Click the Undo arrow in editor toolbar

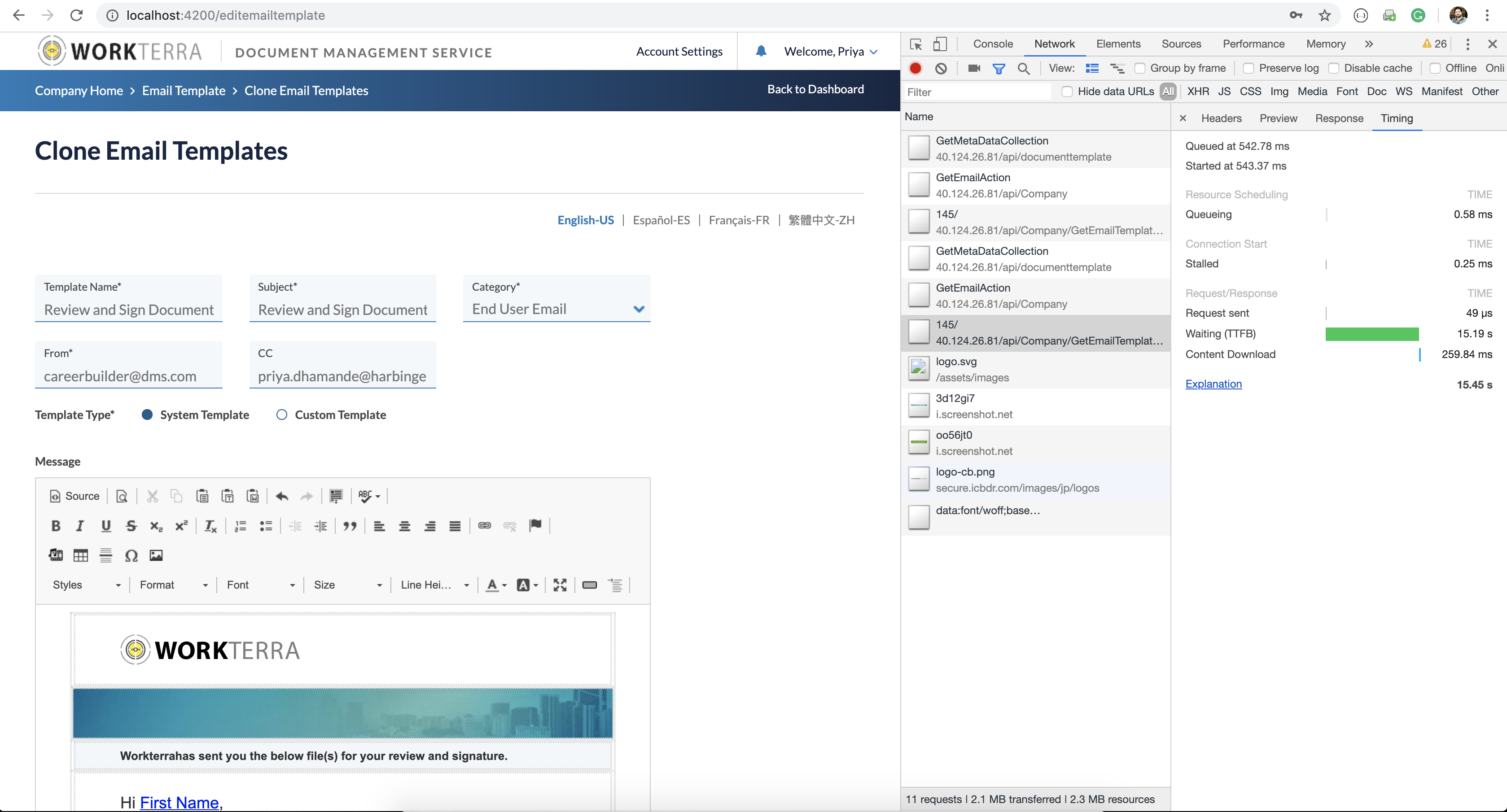coord(282,496)
